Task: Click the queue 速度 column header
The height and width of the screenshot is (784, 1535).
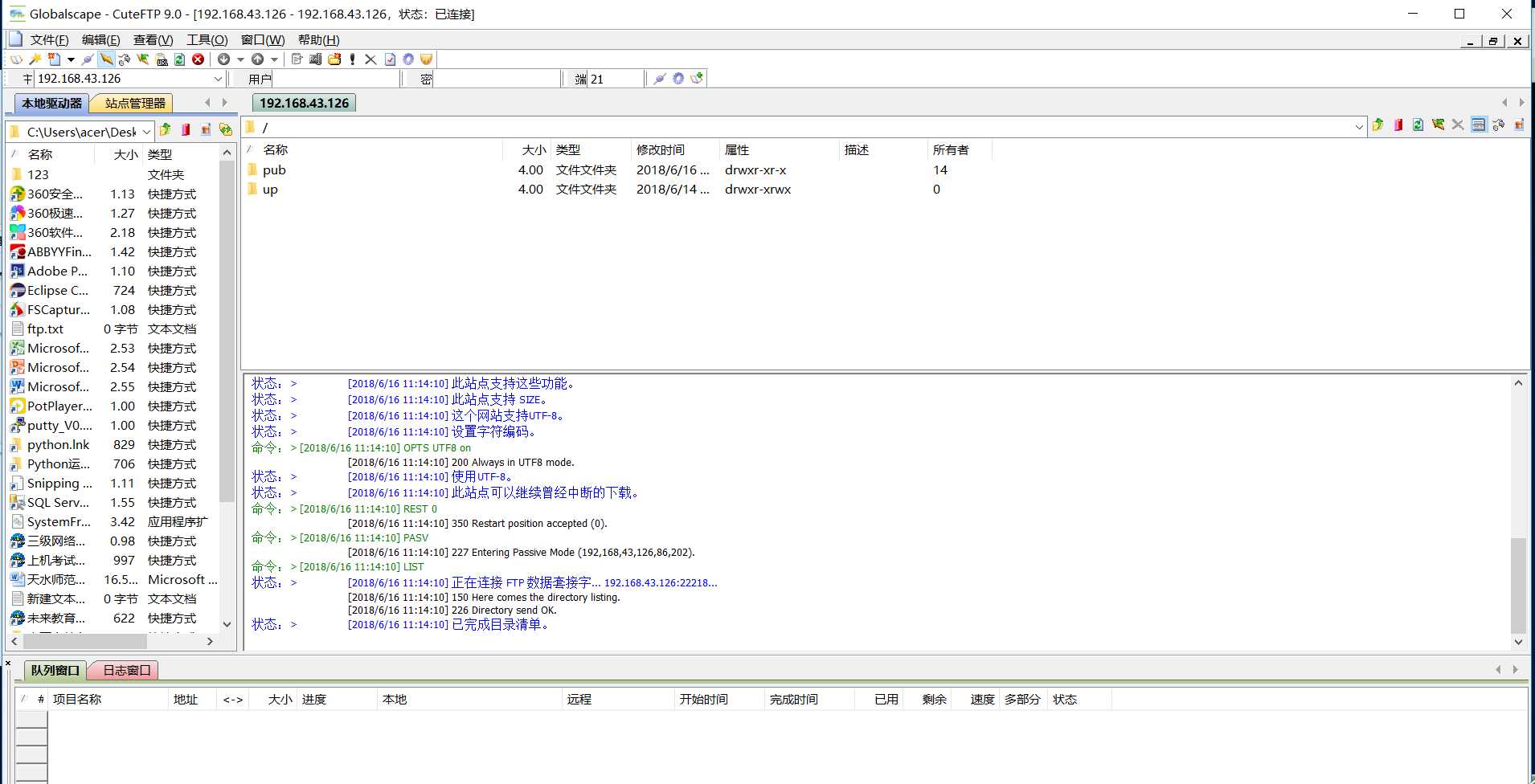Action: (x=976, y=700)
